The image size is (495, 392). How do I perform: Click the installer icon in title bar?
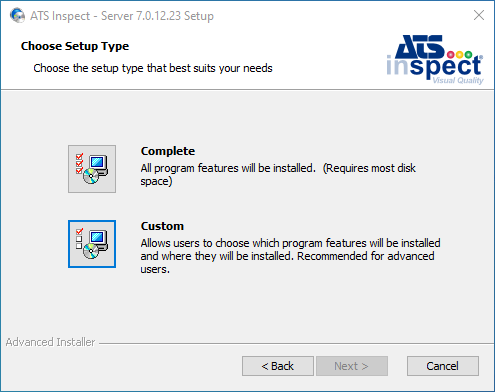click(x=17, y=15)
